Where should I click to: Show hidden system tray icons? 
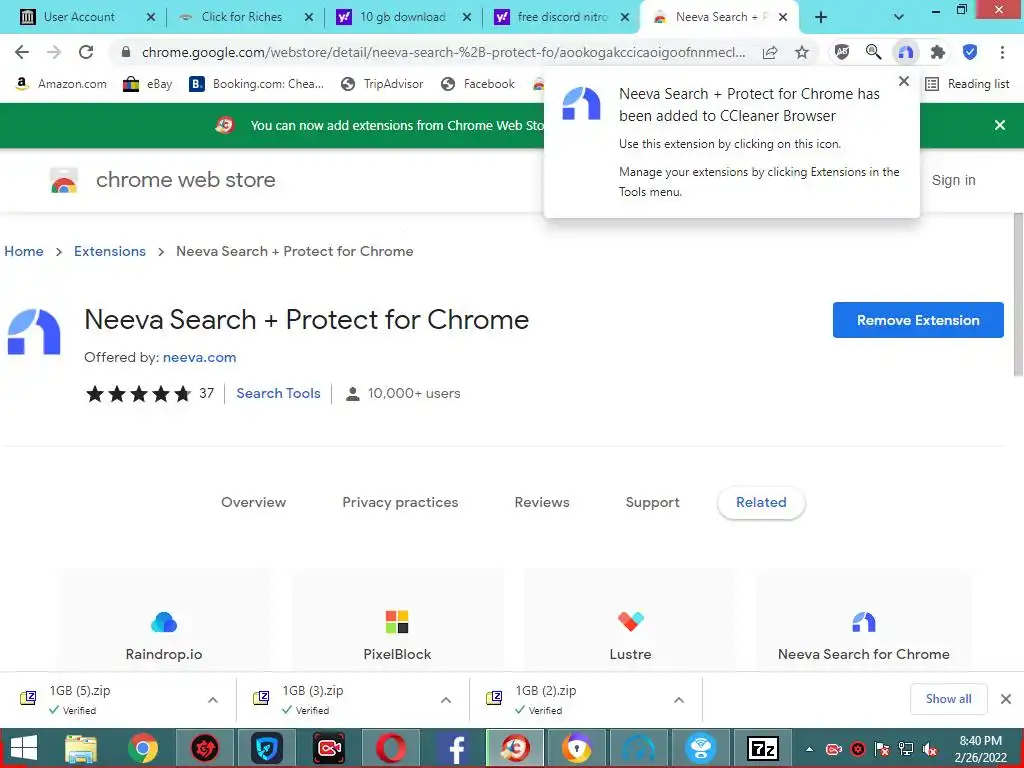coord(809,749)
